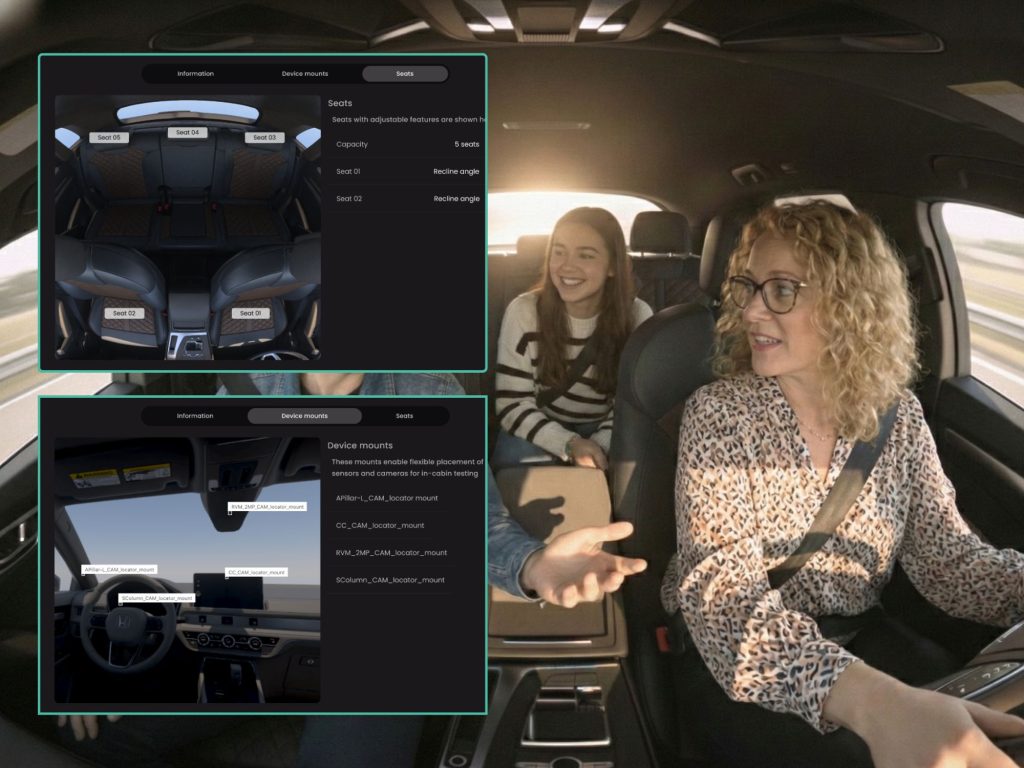Open the Seat 01 Recline angle row
1024x768 pixels.
point(408,172)
